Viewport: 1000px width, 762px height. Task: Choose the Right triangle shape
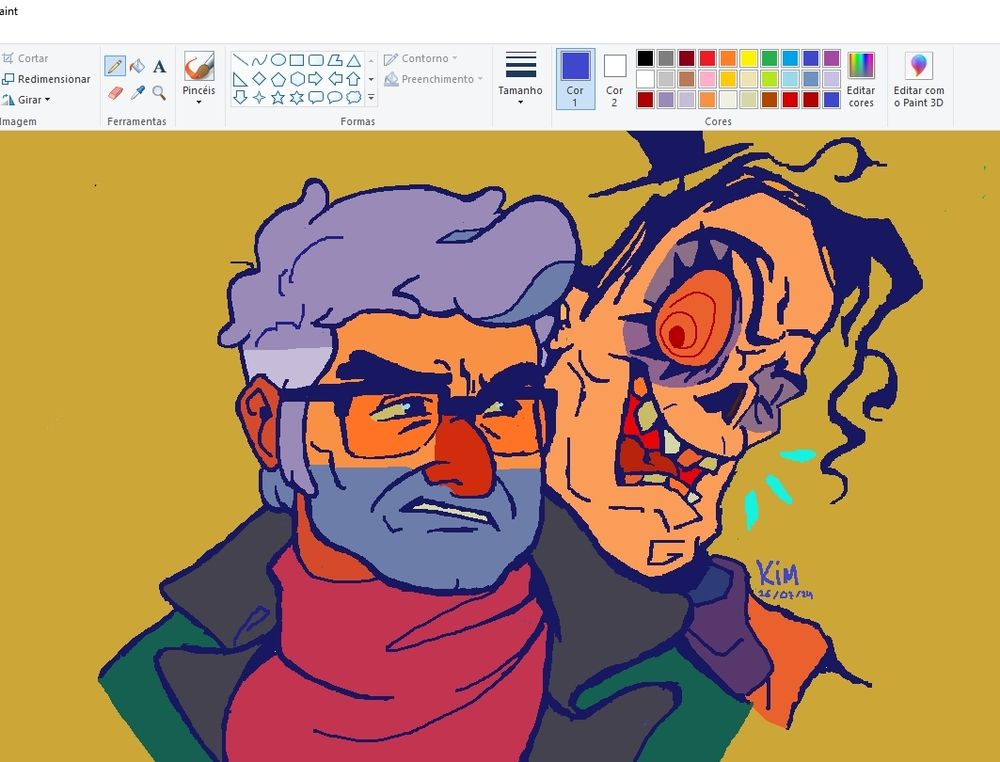click(x=240, y=79)
